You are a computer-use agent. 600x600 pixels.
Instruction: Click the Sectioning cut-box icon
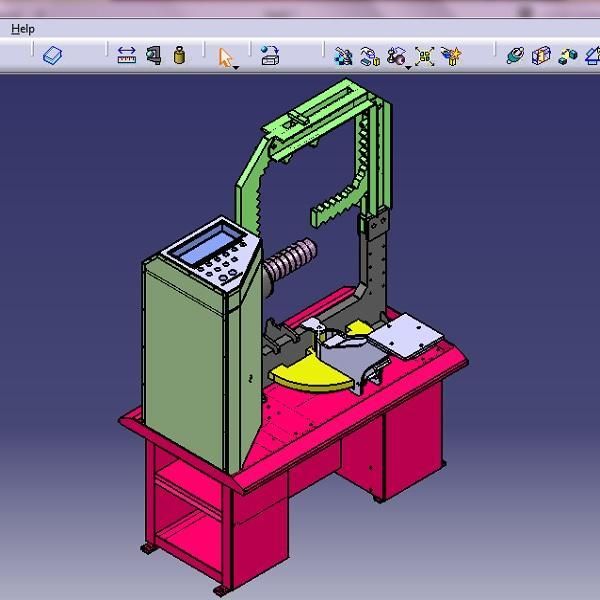tap(541, 56)
